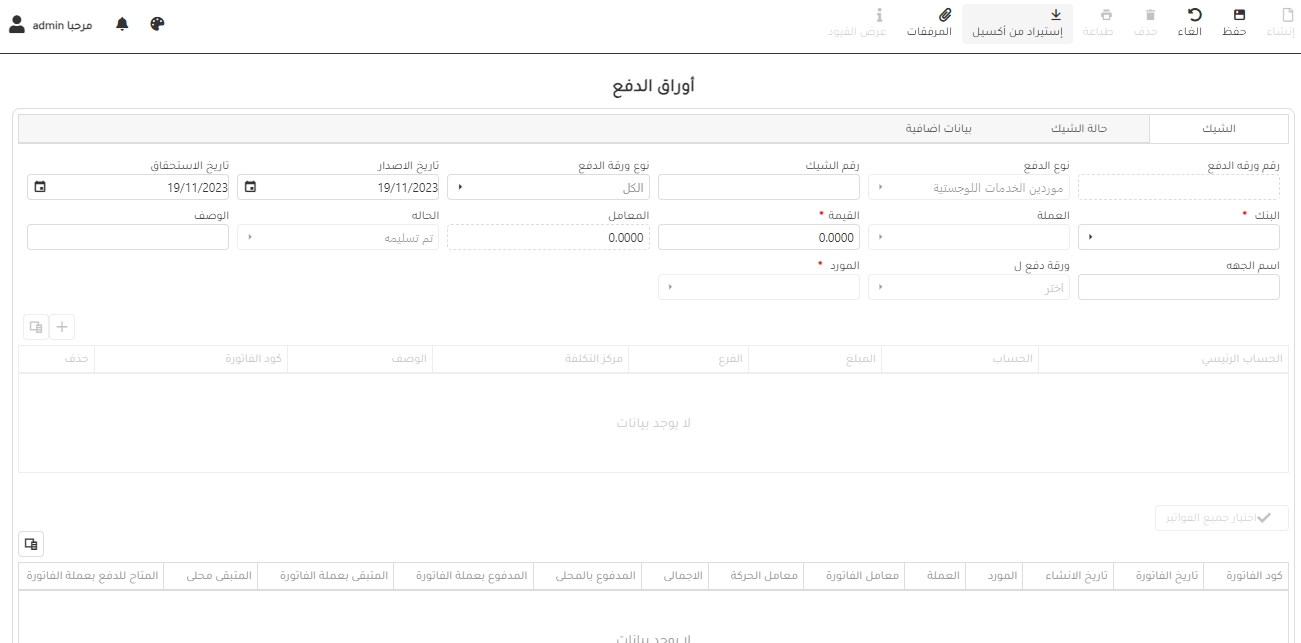Click the plus icon to add row
Viewport: 1301px width, 643px height.
pos(62,327)
